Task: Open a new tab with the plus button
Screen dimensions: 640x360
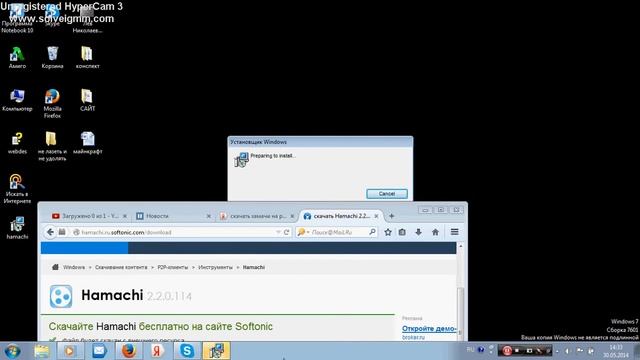Action: click(391, 216)
